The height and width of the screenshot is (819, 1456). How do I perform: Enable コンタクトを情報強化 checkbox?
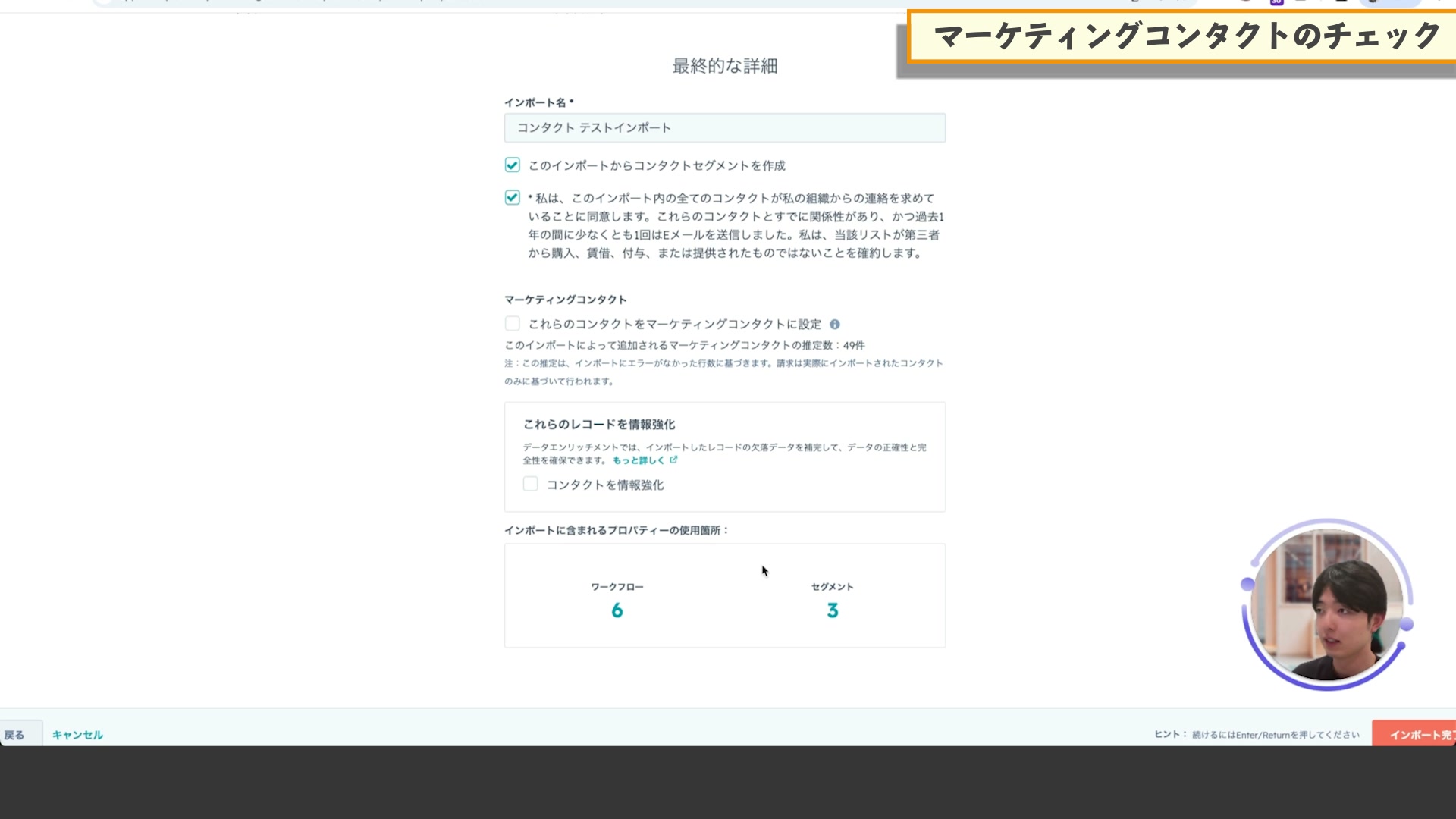click(x=530, y=484)
